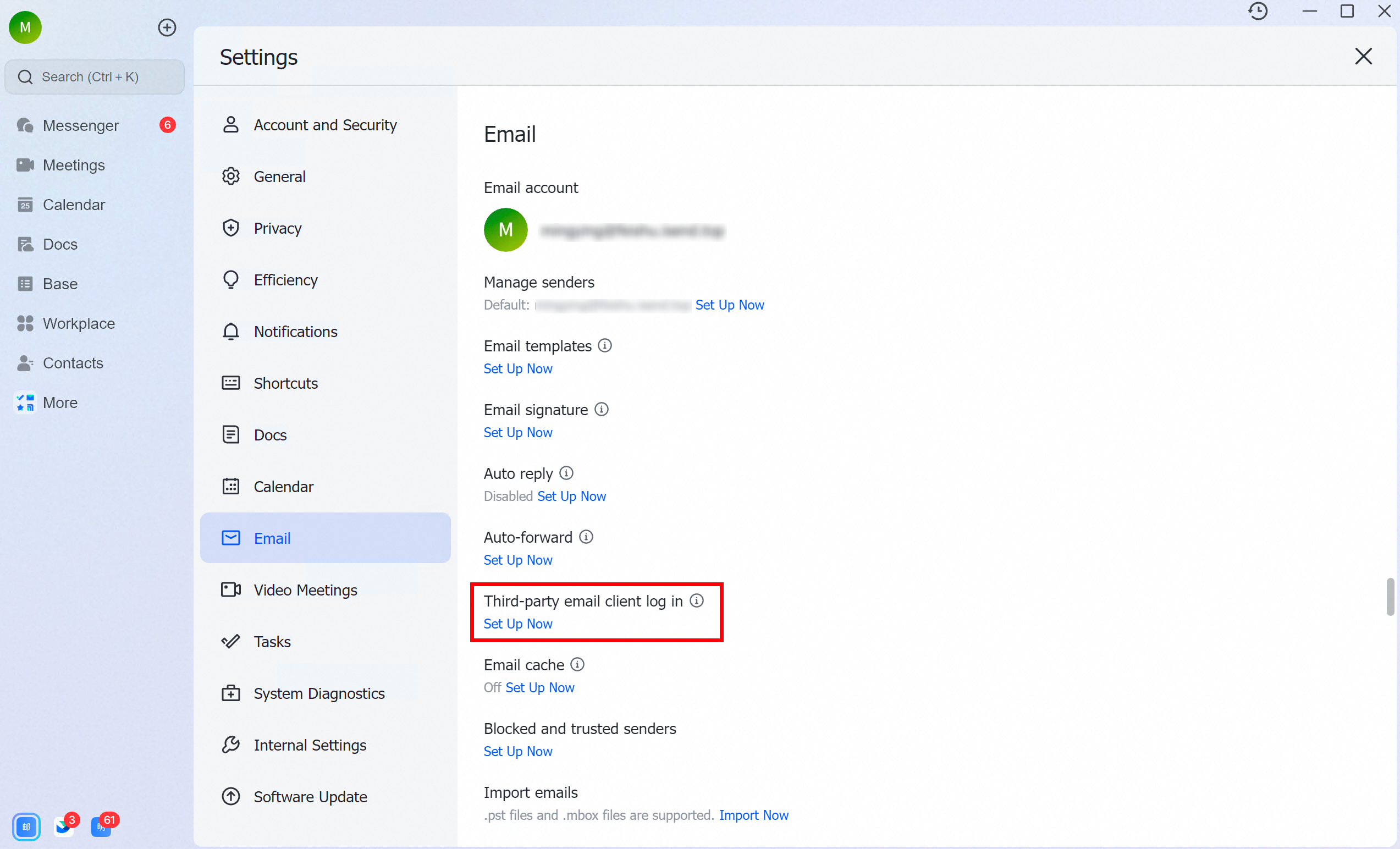Screen dimensions: 1400x849
Task: Open Software Update settings section
Action: click(x=310, y=797)
